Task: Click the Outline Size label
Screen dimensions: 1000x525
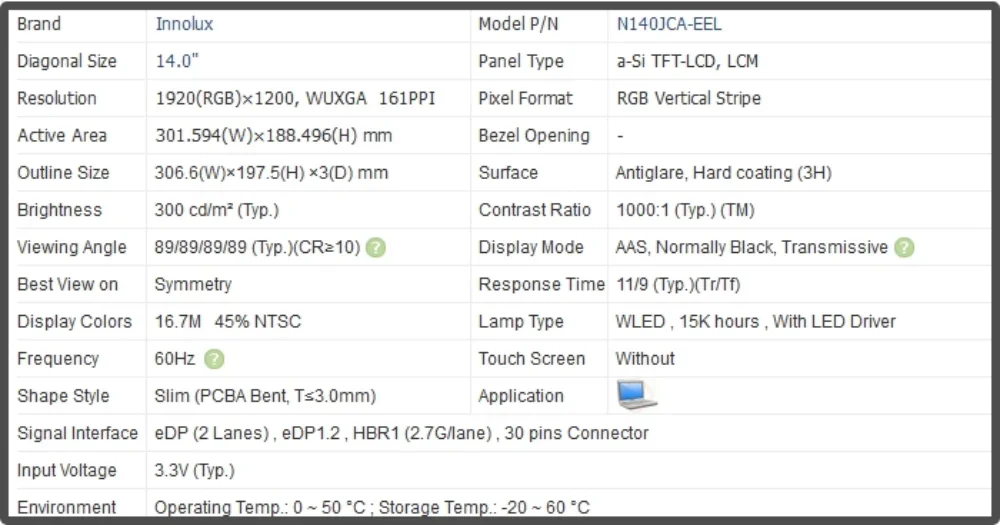Action: tap(63, 173)
